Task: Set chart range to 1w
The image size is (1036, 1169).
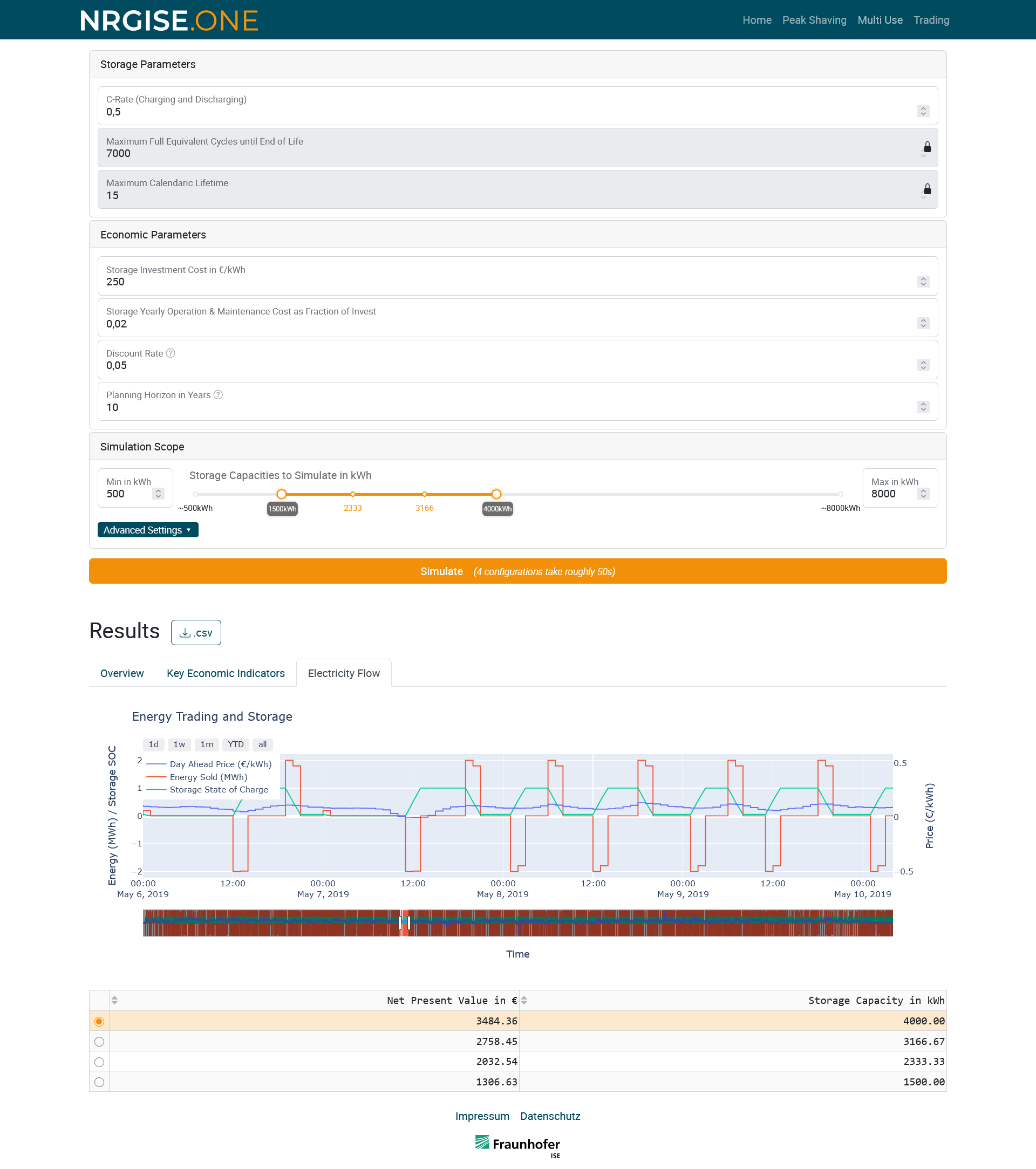Action: coord(180,744)
